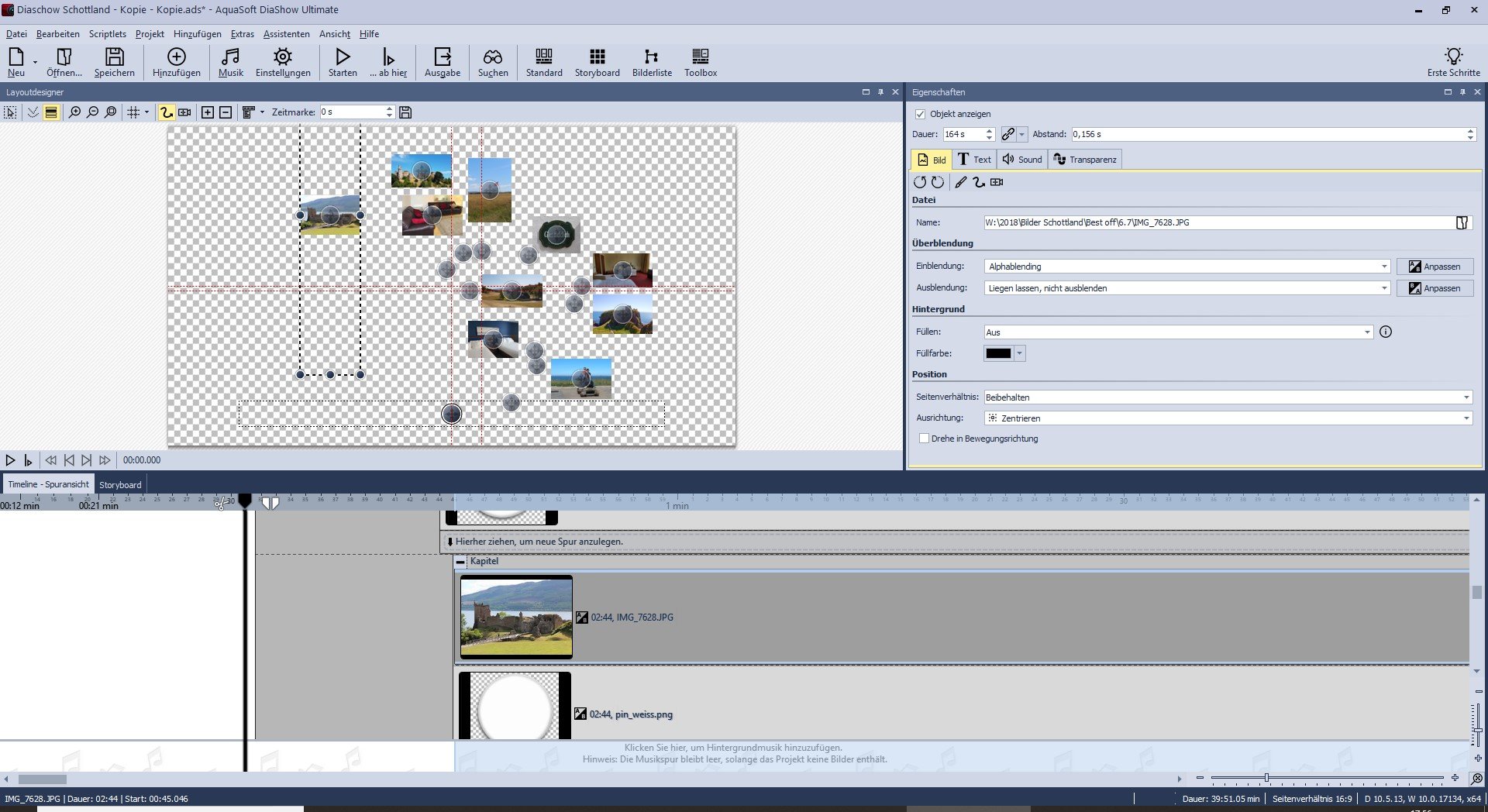Image resolution: width=1488 pixels, height=812 pixels.
Task: Open the Einblendung Alphablending dropdown
Action: 1383,267
